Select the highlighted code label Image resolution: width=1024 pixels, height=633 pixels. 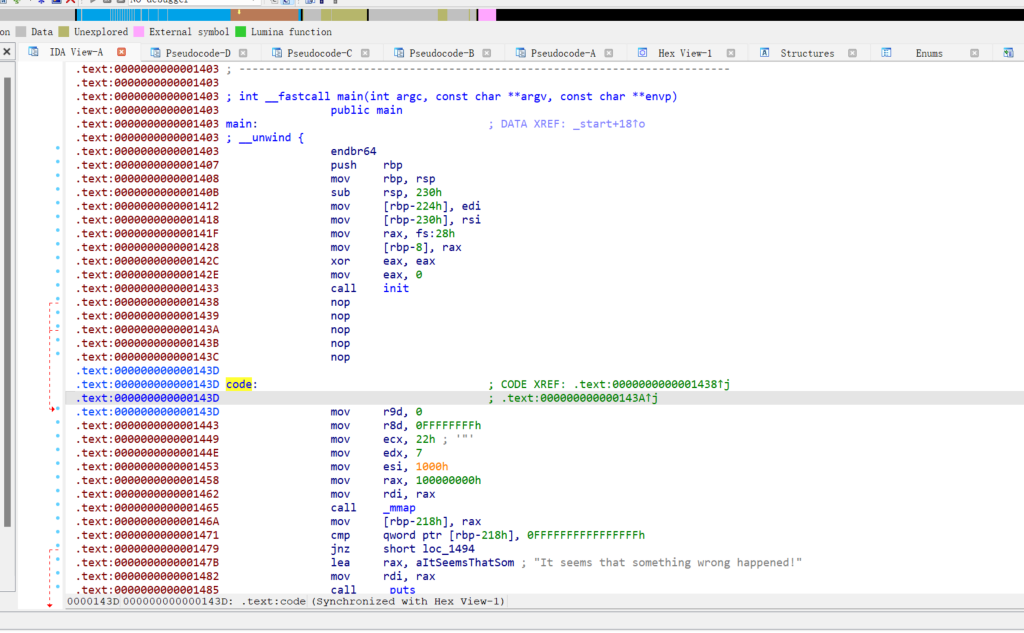(x=238, y=384)
